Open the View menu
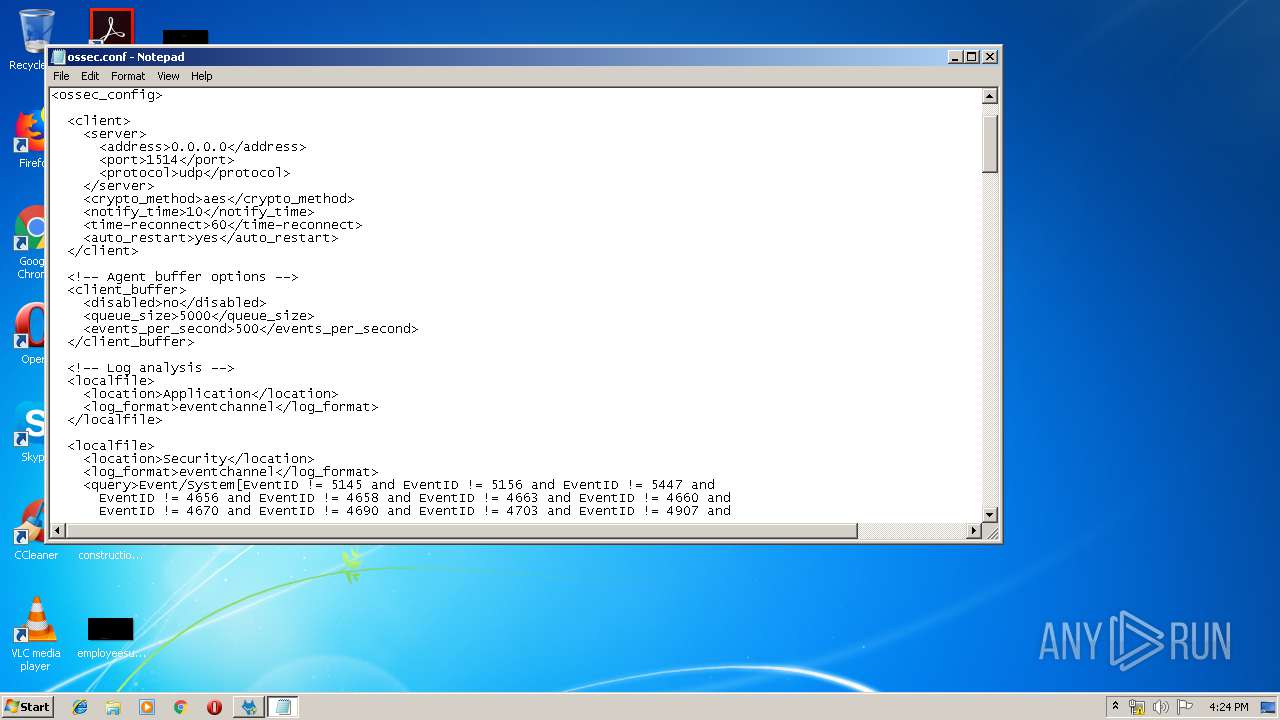Image resolution: width=1280 pixels, height=720 pixels. pyautogui.click(x=168, y=76)
